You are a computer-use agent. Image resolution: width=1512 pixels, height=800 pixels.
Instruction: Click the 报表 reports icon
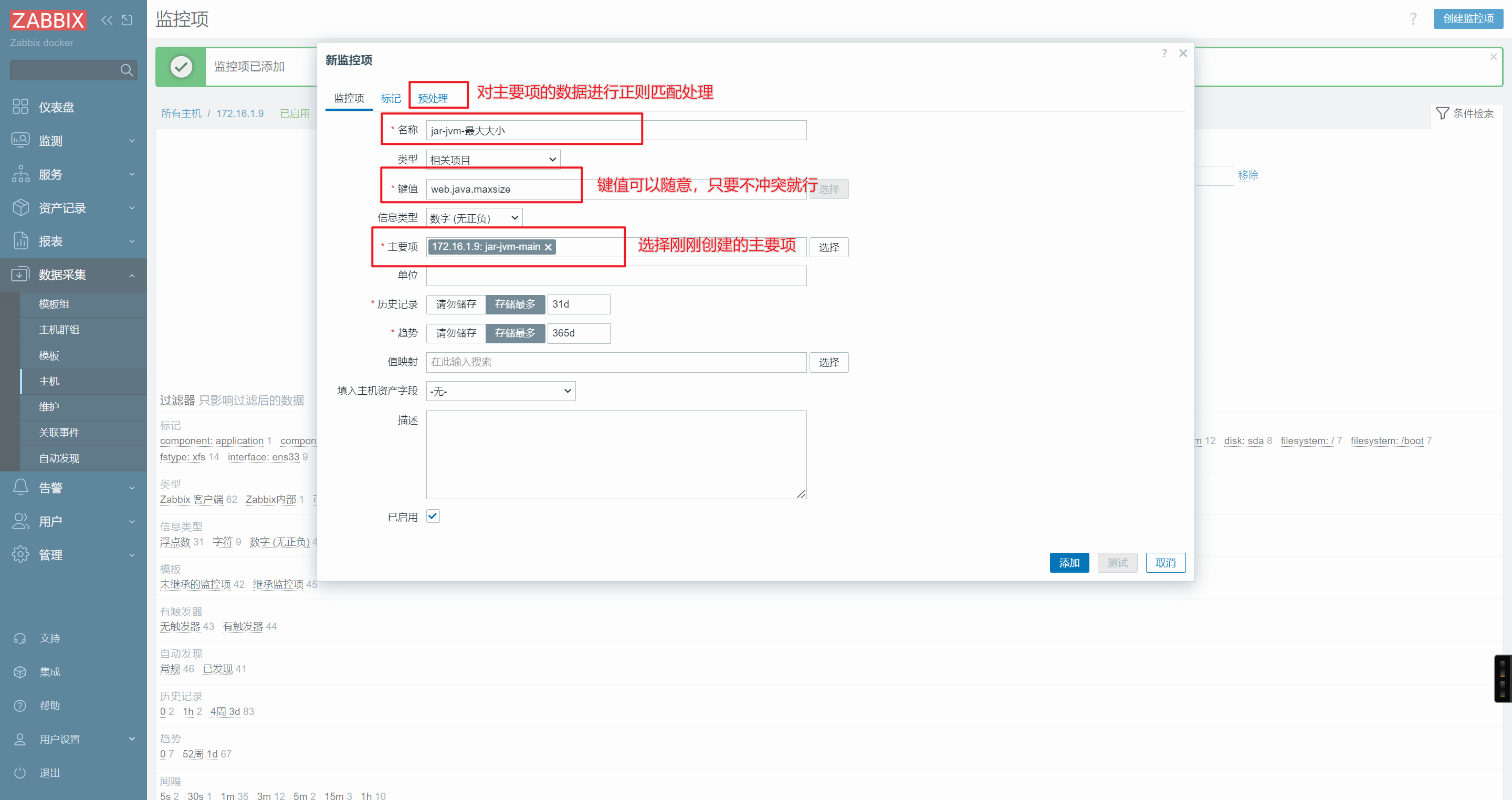(20, 240)
